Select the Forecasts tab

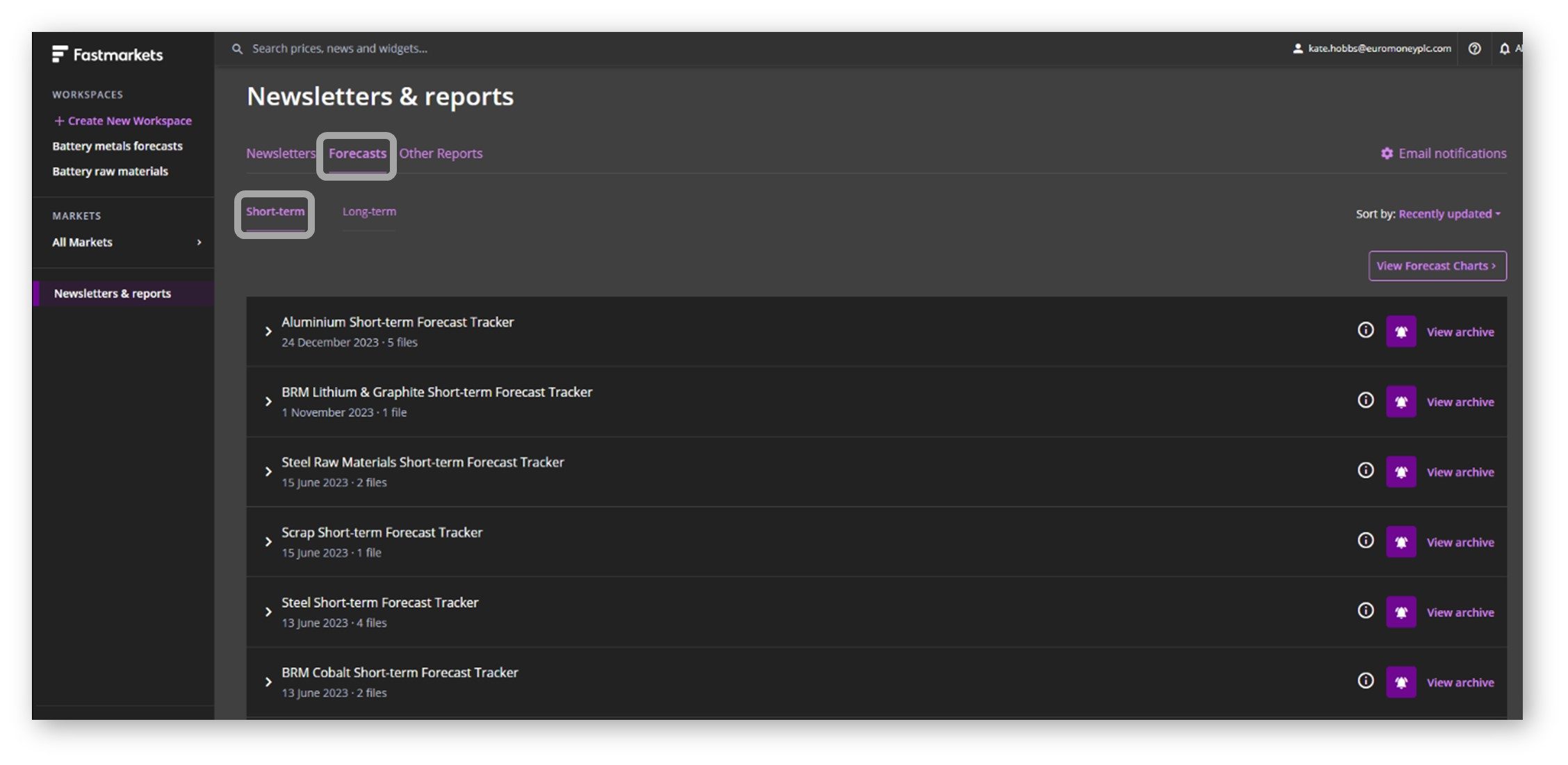(357, 154)
